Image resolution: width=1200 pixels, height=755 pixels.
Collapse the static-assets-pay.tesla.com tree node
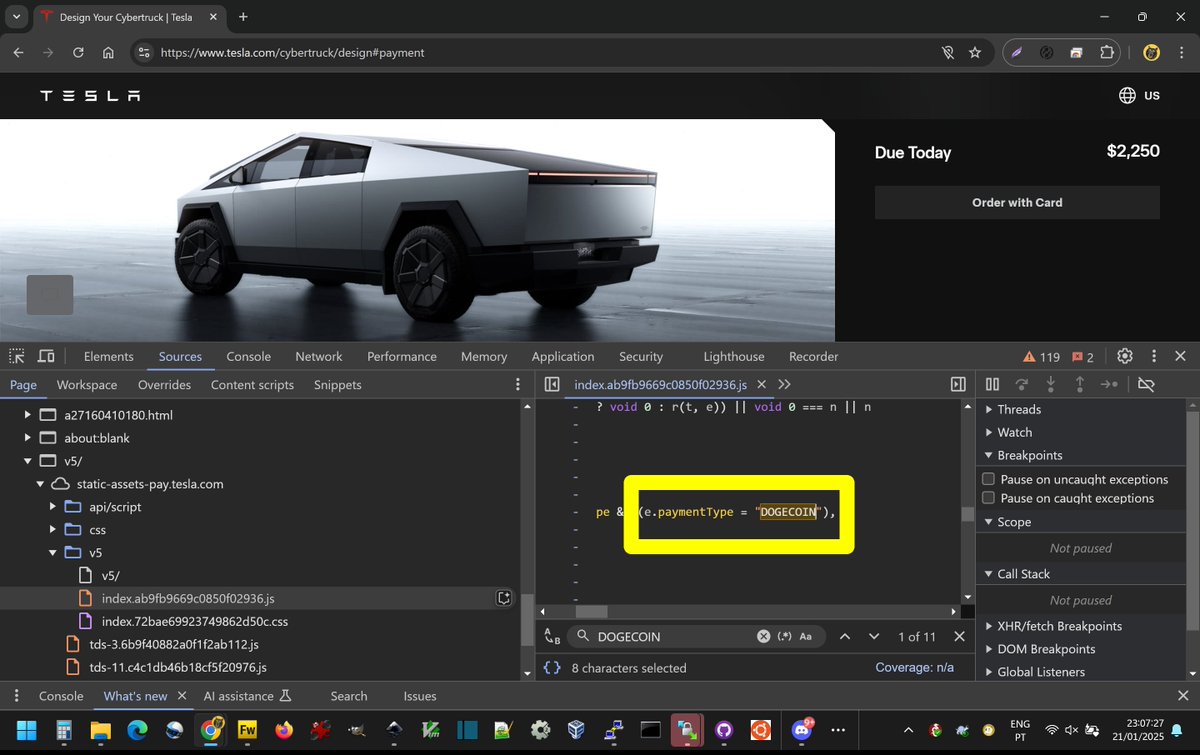tap(41, 483)
